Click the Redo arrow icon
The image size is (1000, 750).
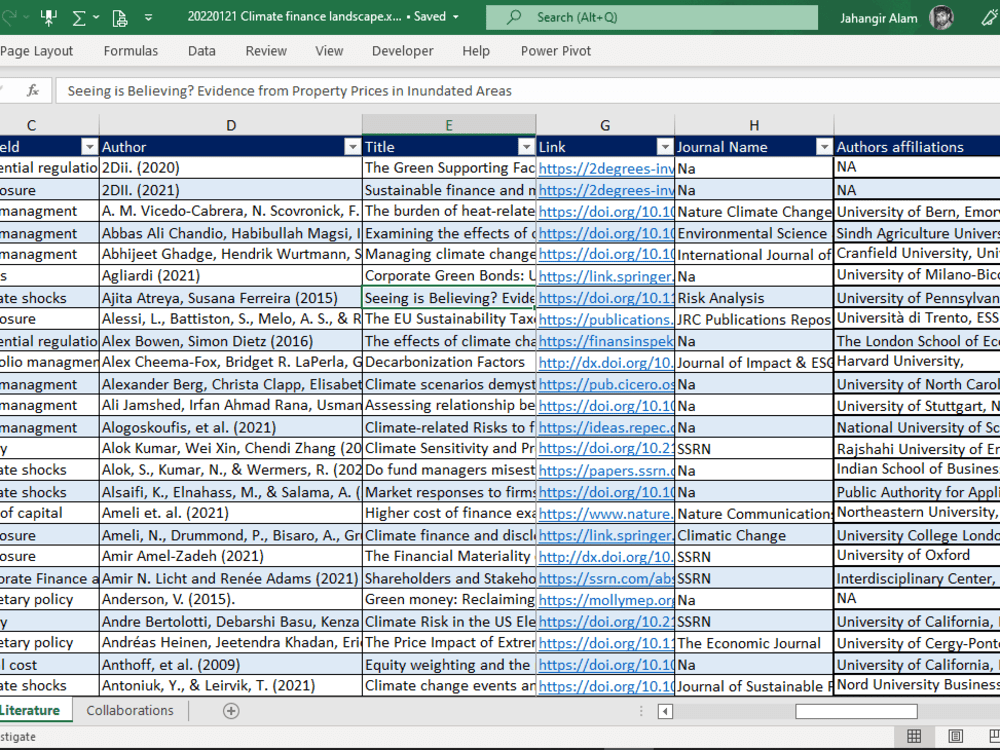[x=9, y=17]
